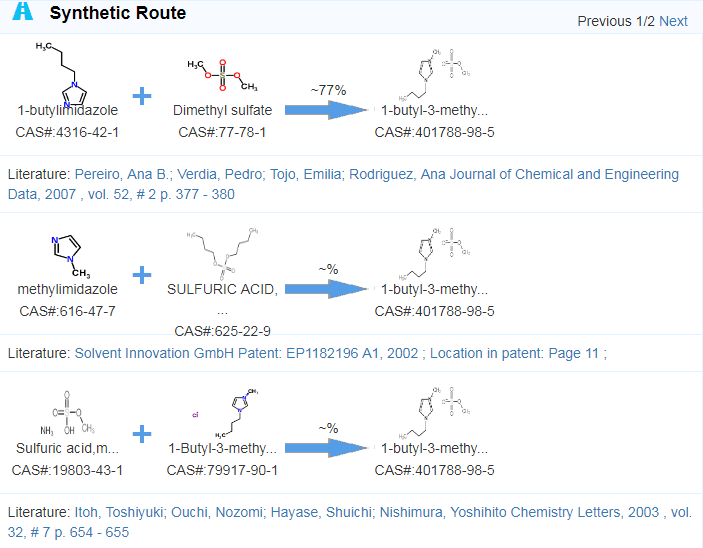Go to Next synthetic route page
Screen dimensions: 703x548
click(673, 21)
